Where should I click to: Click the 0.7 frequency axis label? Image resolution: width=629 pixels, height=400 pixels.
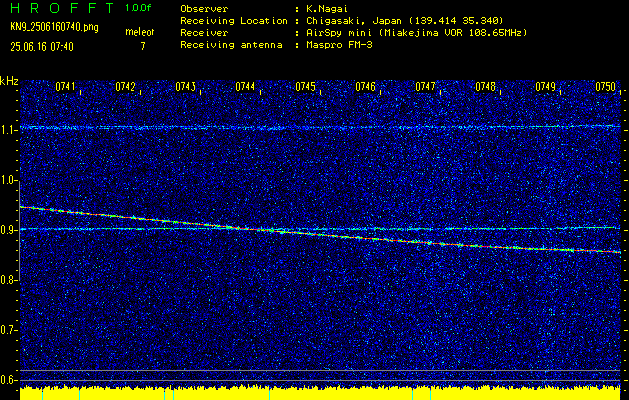point(8,330)
